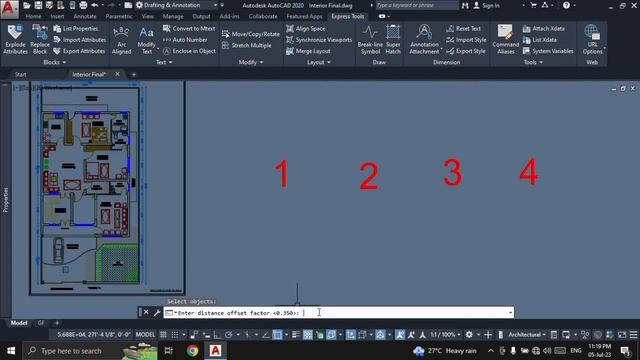
Task: Toggle the drawing grid display
Action: click(x=163, y=335)
